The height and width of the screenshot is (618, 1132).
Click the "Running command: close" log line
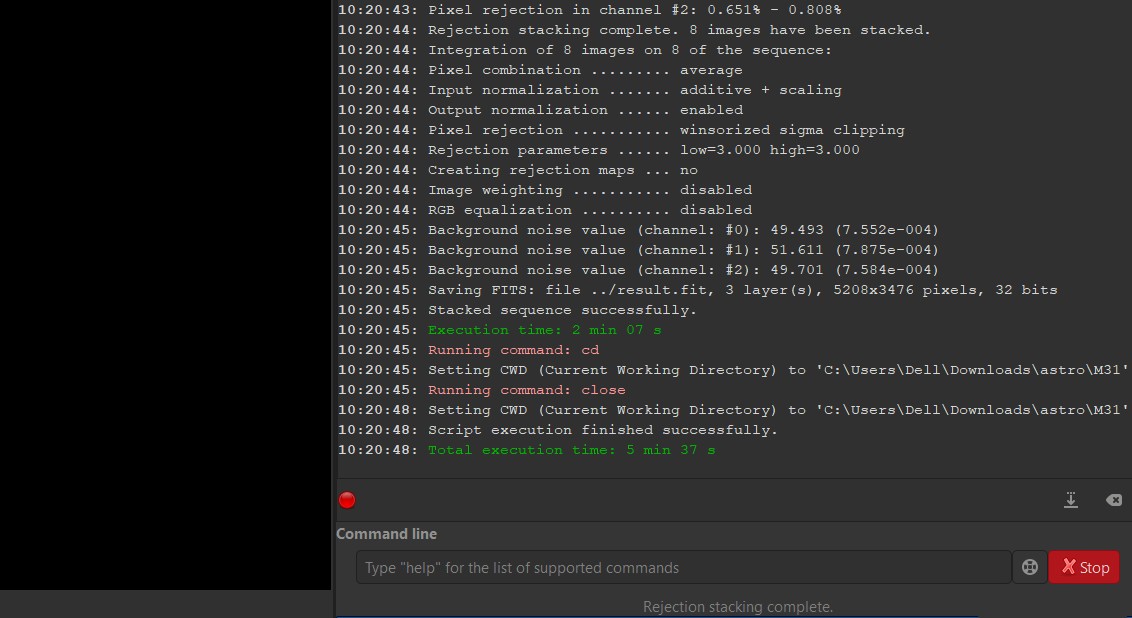coord(526,390)
